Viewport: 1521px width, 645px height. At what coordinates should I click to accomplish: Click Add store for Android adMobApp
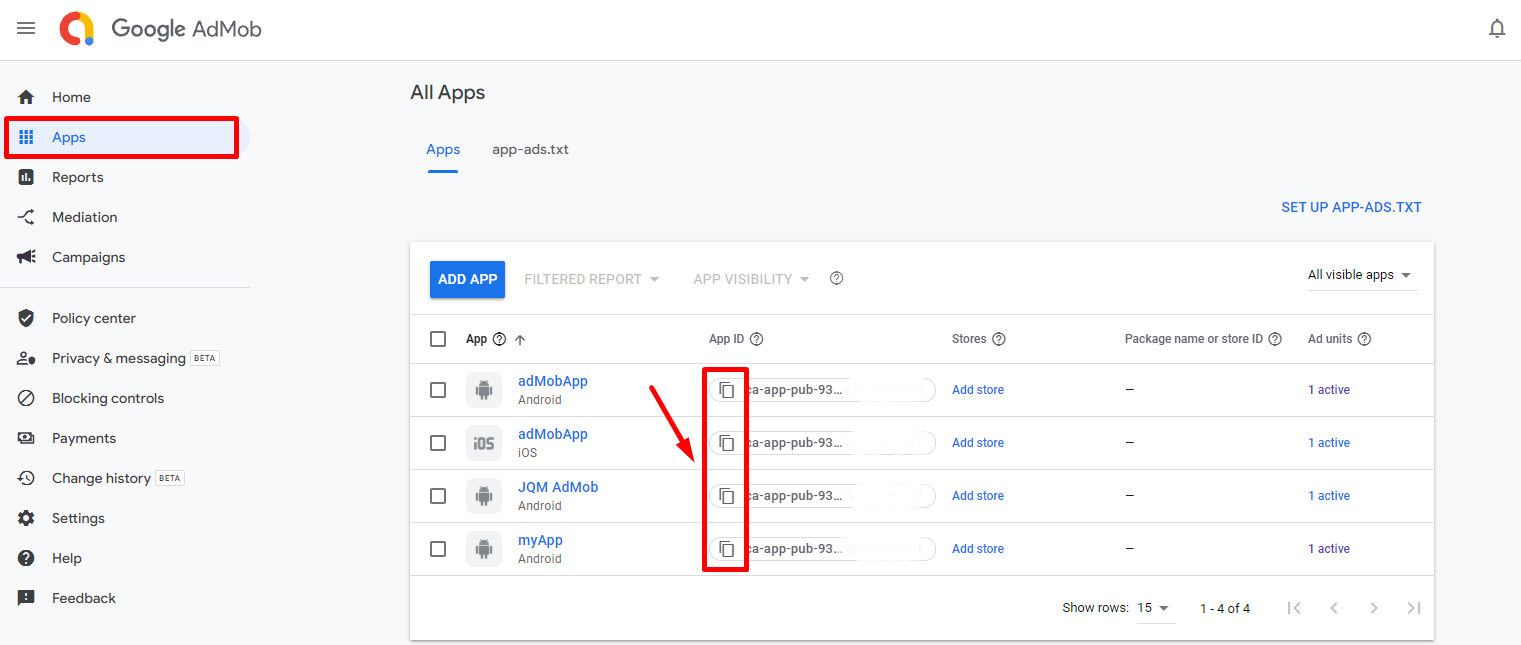978,390
